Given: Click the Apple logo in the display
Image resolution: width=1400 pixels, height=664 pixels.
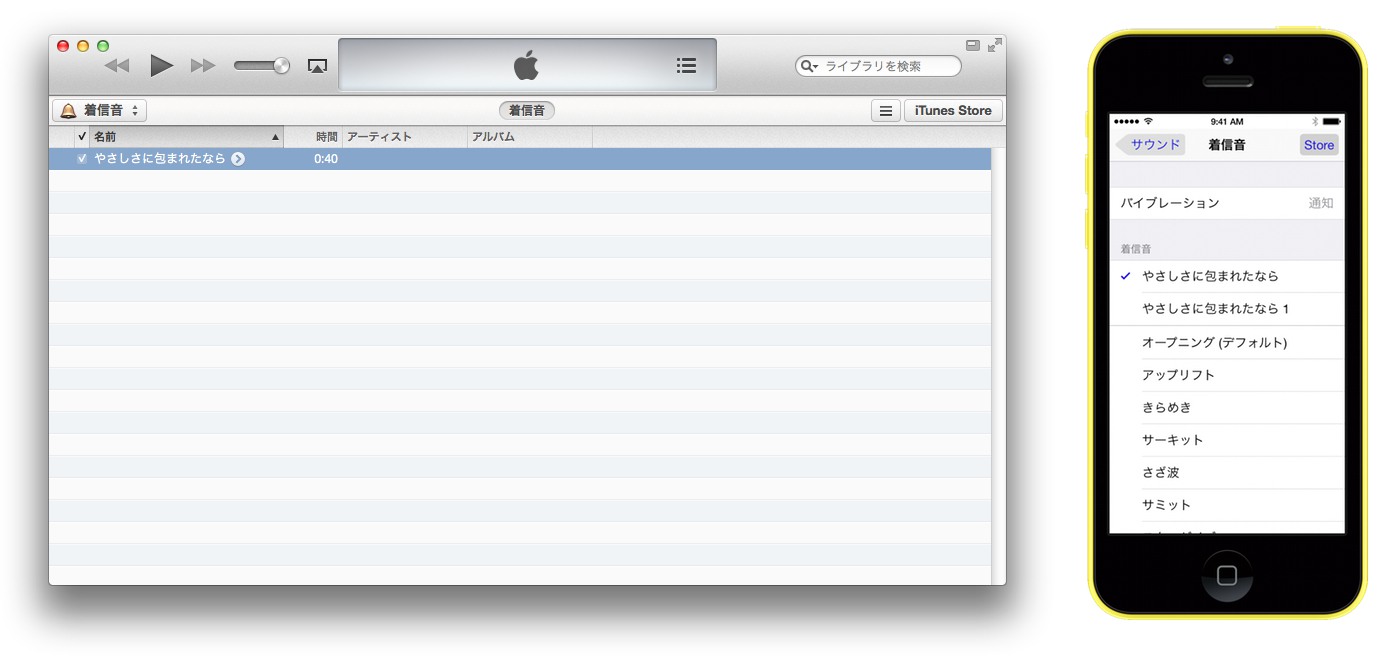Looking at the screenshot, I should (526, 66).
